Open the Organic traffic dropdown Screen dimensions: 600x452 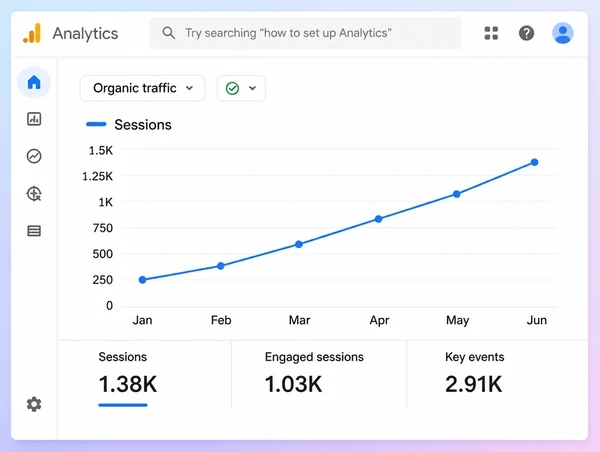point(142,88)
